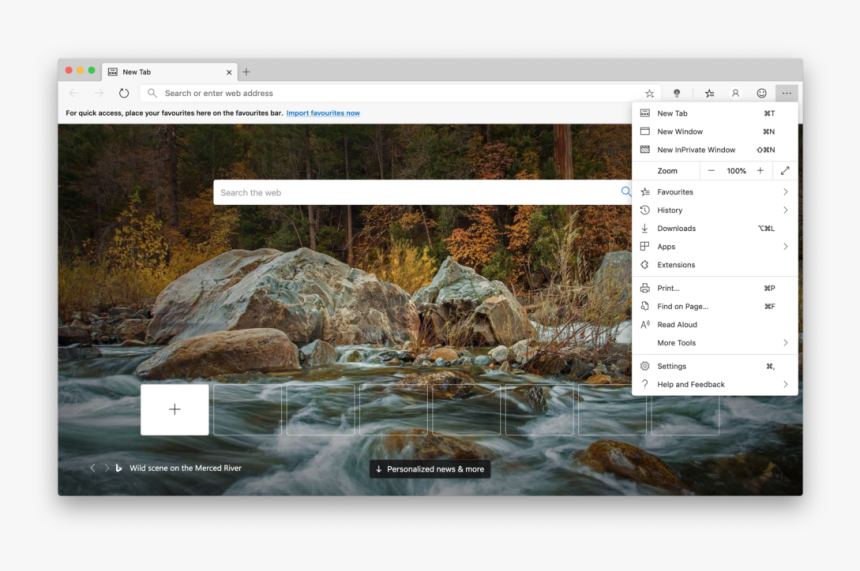Open the favourites list toolbar icon
Screen dimensions: 860x571
point(709,93)
